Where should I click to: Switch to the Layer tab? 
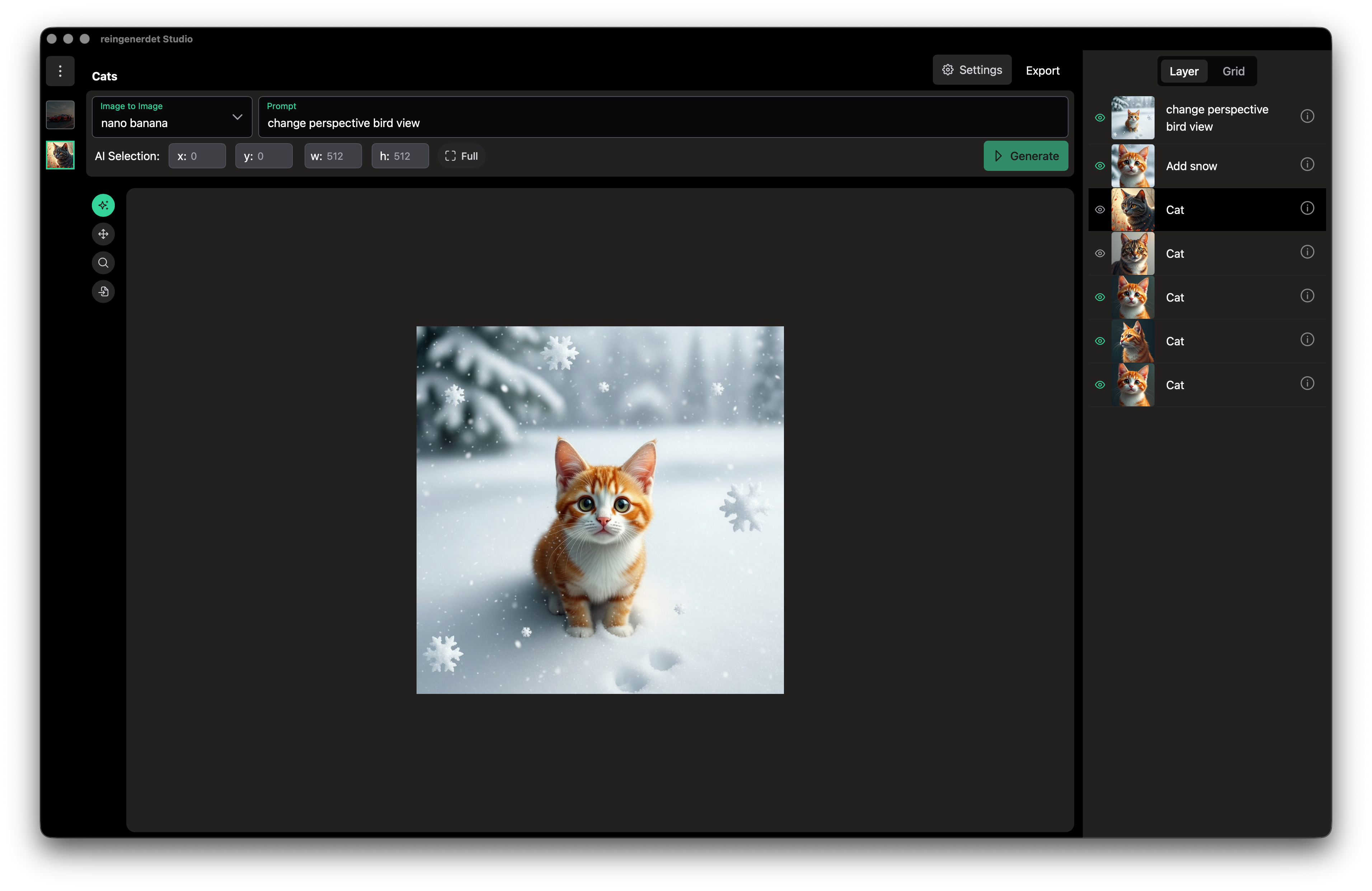tap(1184, 71)
